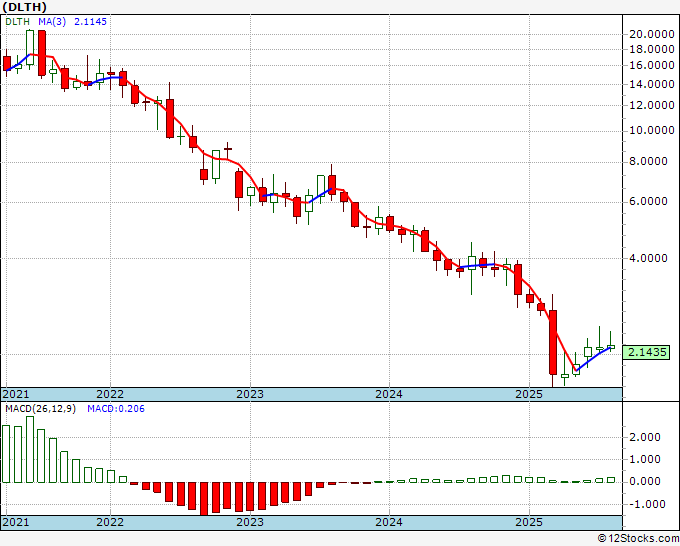Click 2024 on the price chart timeline
This screenshot has width=680, height=546.
tap(389, 394)
